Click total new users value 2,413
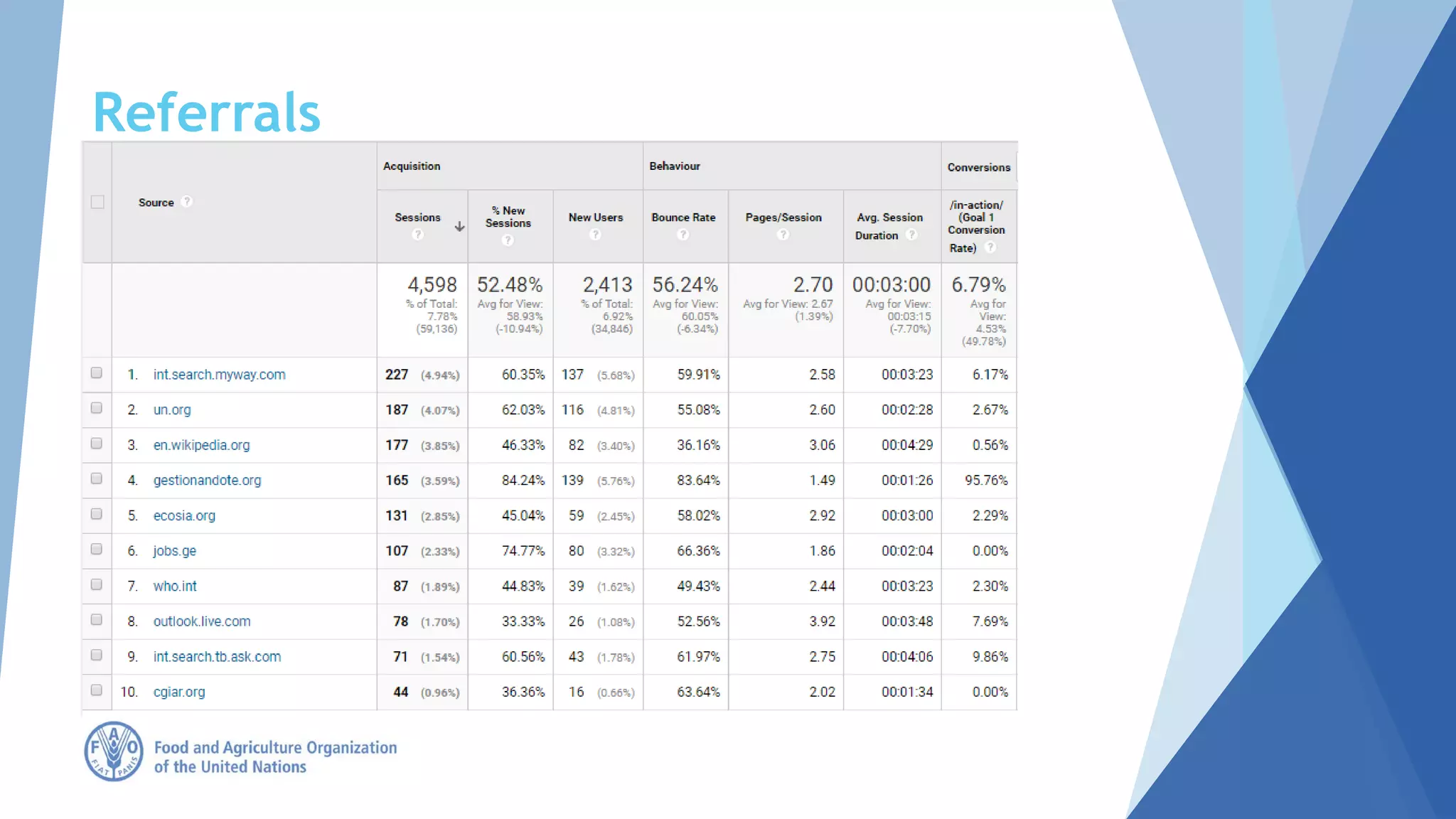Viewport: 1456px width, 819px height. [608, 285]
